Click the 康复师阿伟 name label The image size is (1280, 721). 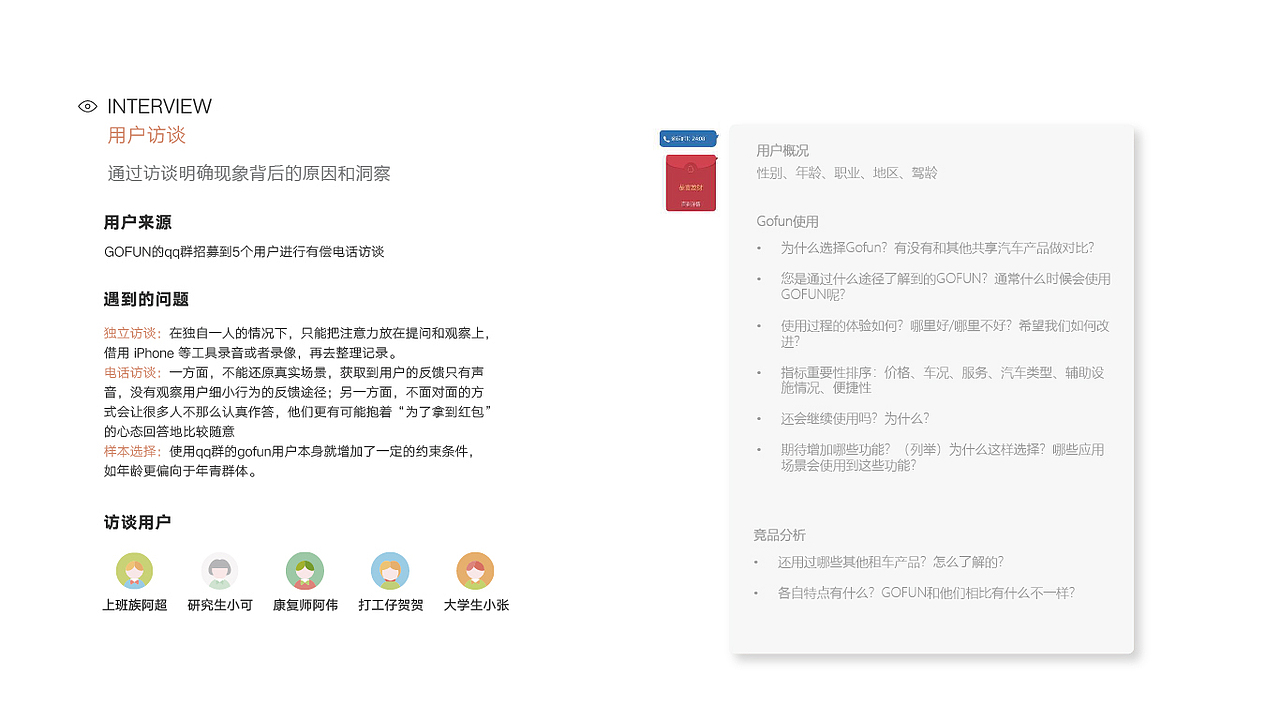305,605
